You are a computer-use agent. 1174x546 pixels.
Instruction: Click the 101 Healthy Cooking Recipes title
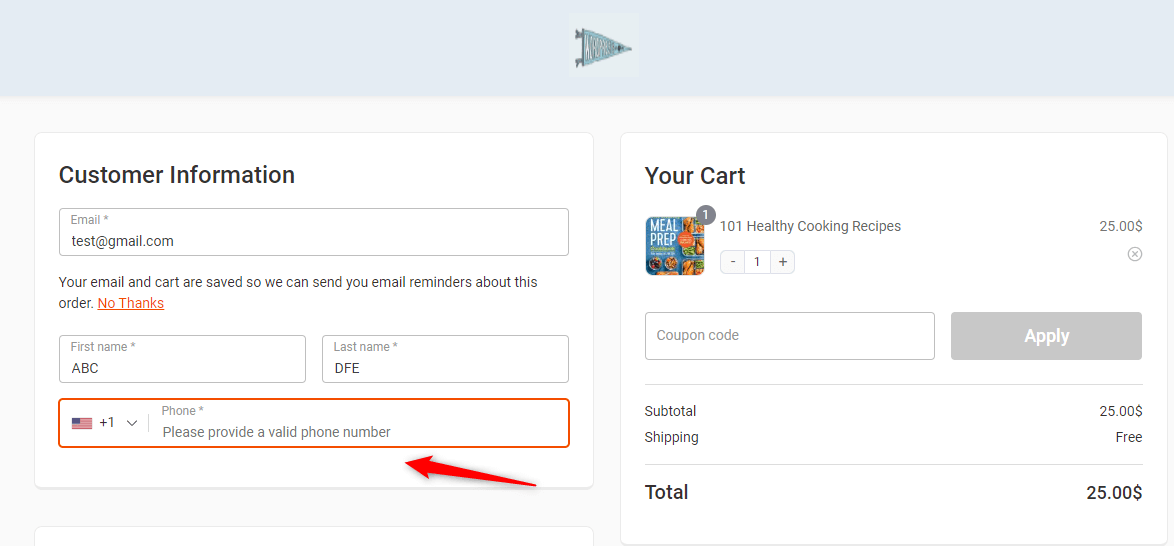tap(810, 226)
